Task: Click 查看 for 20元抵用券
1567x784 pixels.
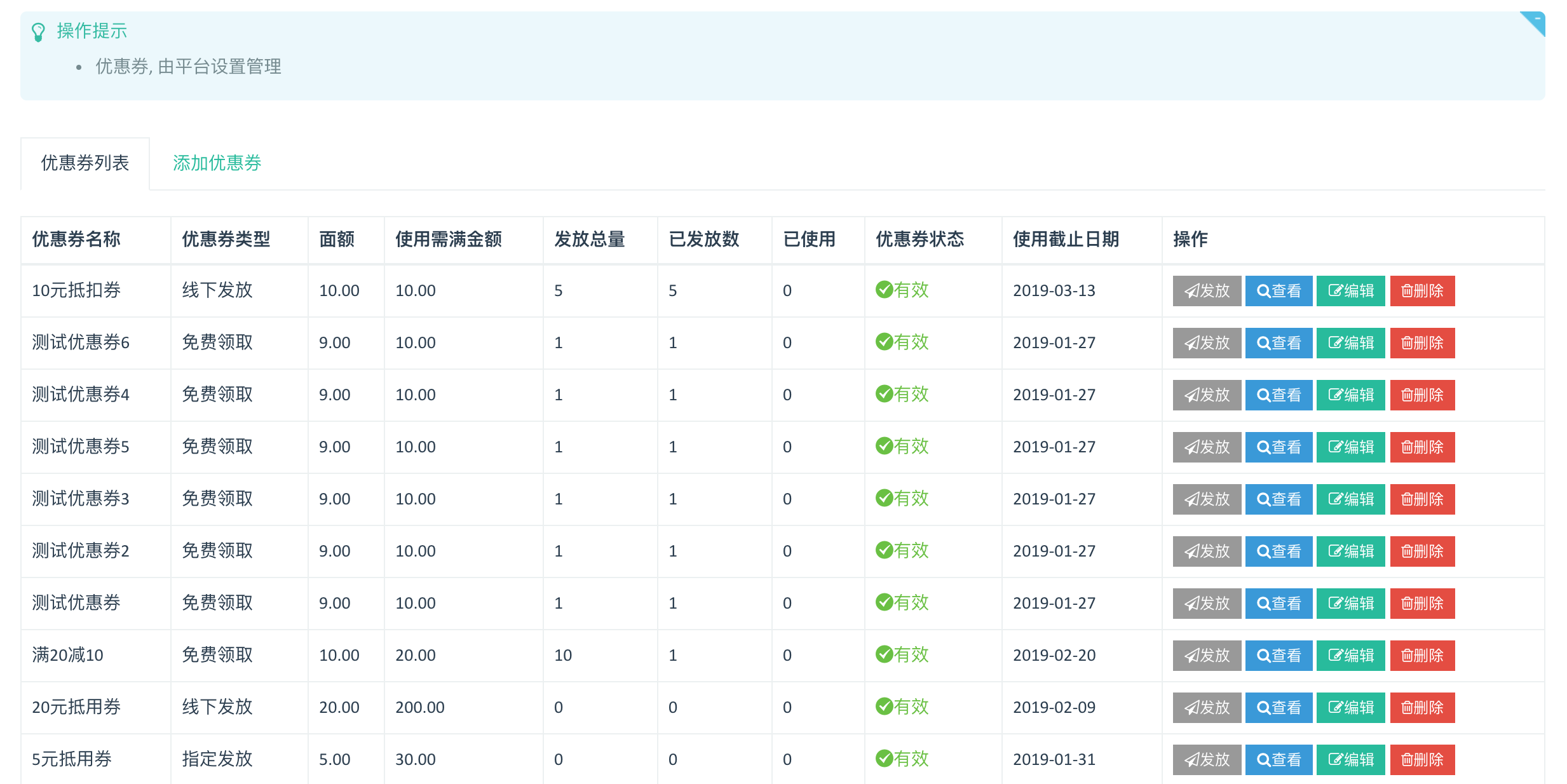Action: pyautogui.click(x=1279, y=708)
